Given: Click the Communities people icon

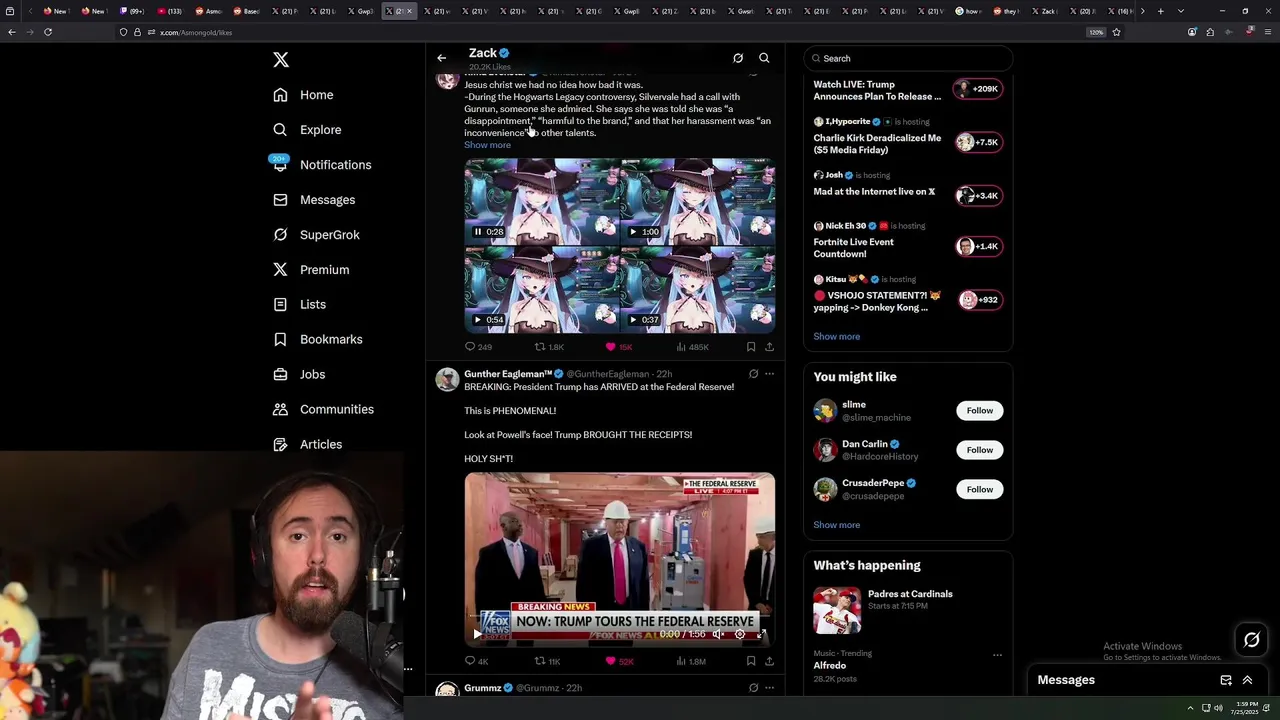Looking at the screenshot, I should click(x=280, y=410).
